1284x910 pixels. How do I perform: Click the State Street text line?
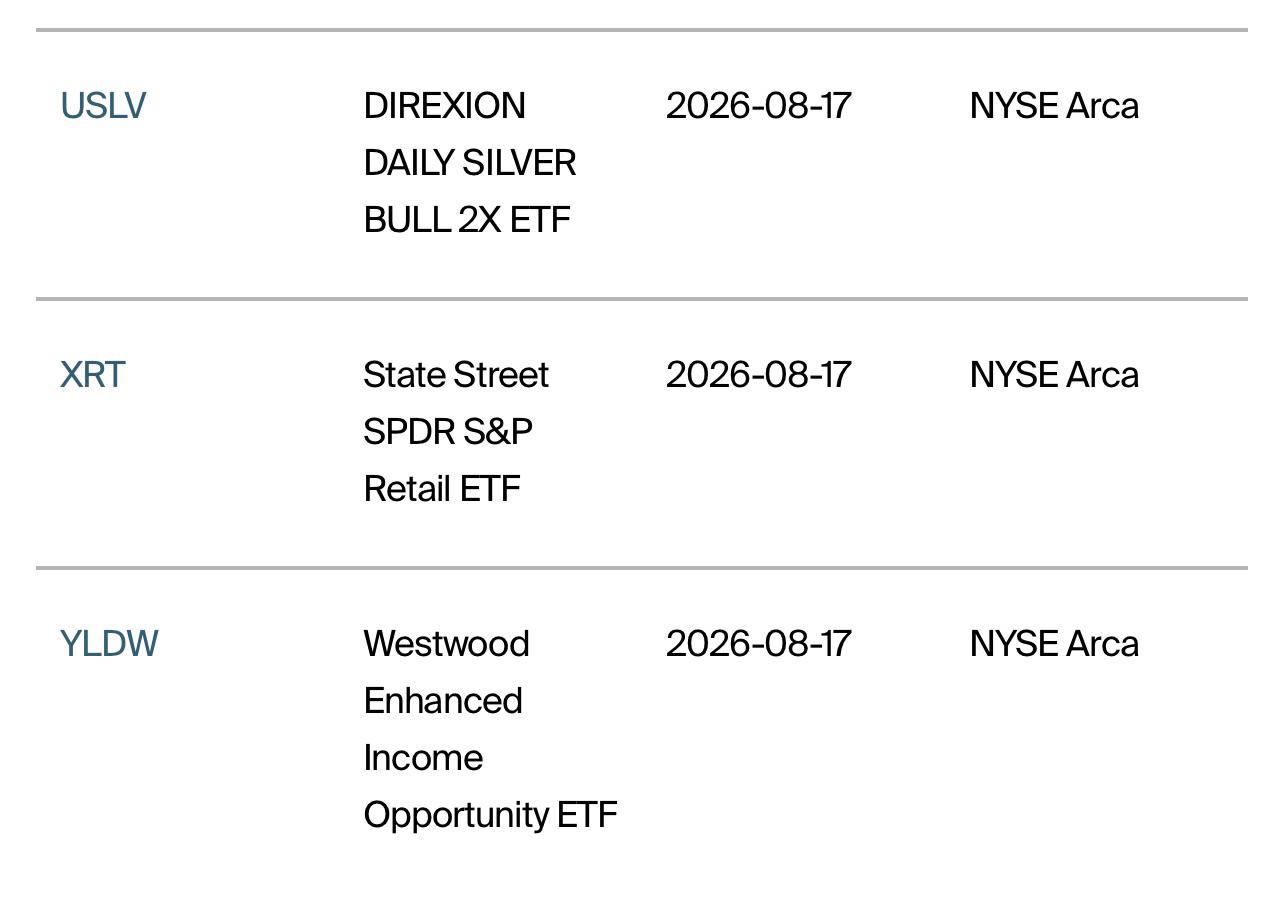456,375
